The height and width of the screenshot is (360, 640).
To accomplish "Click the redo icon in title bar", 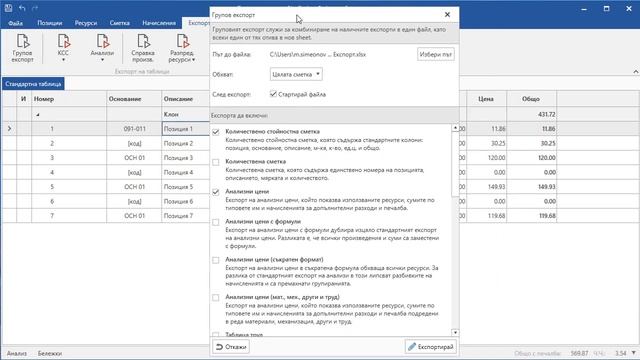I will tap(35, 8).
